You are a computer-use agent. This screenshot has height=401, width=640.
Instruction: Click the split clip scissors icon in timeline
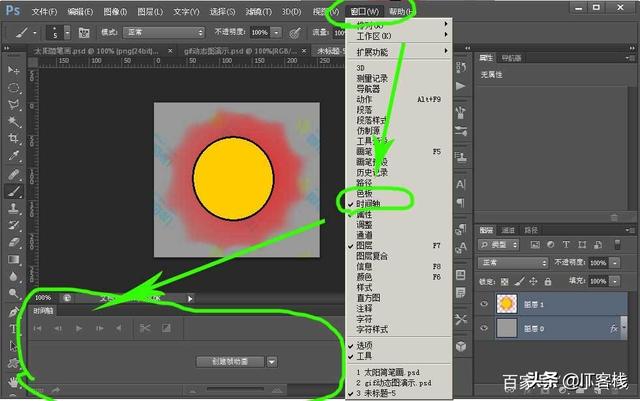coord(145,328)
